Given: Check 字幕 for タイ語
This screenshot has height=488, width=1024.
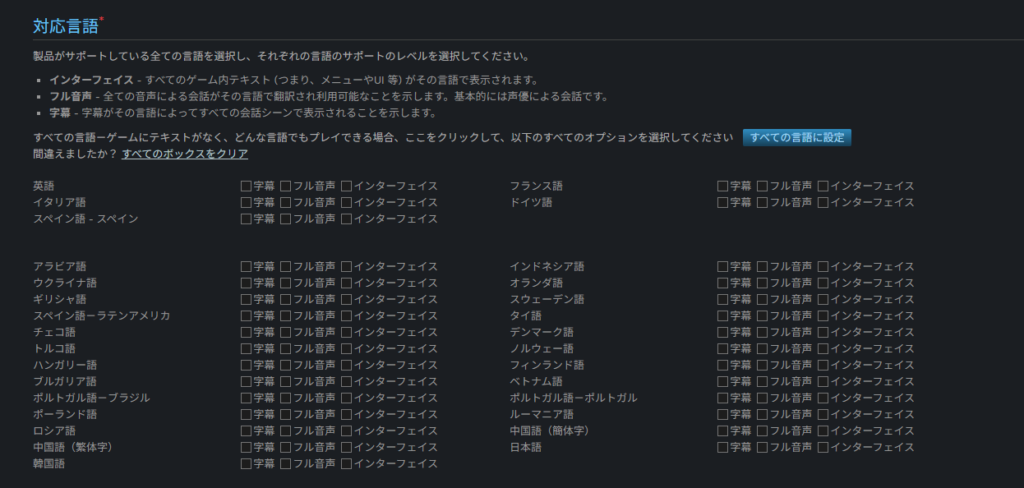Looking at the screenshot, I should point(723,316).
